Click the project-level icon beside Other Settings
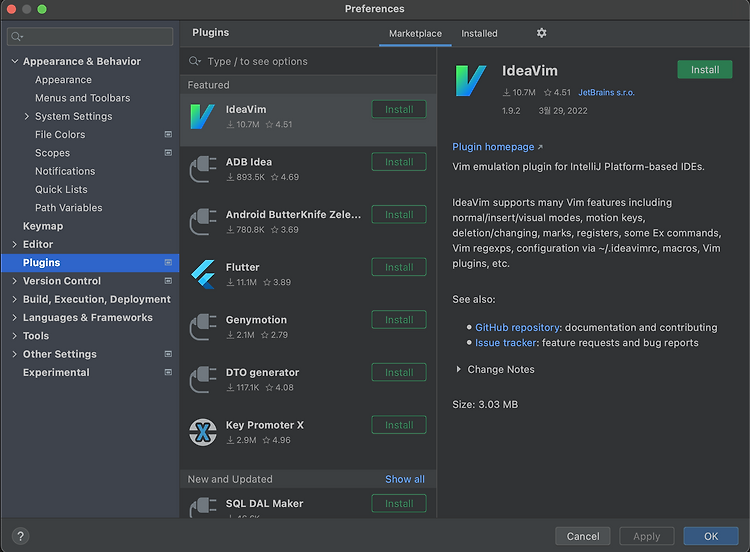Screen dimensions: 750x552 pyautogui.click(x=168, y=354)
